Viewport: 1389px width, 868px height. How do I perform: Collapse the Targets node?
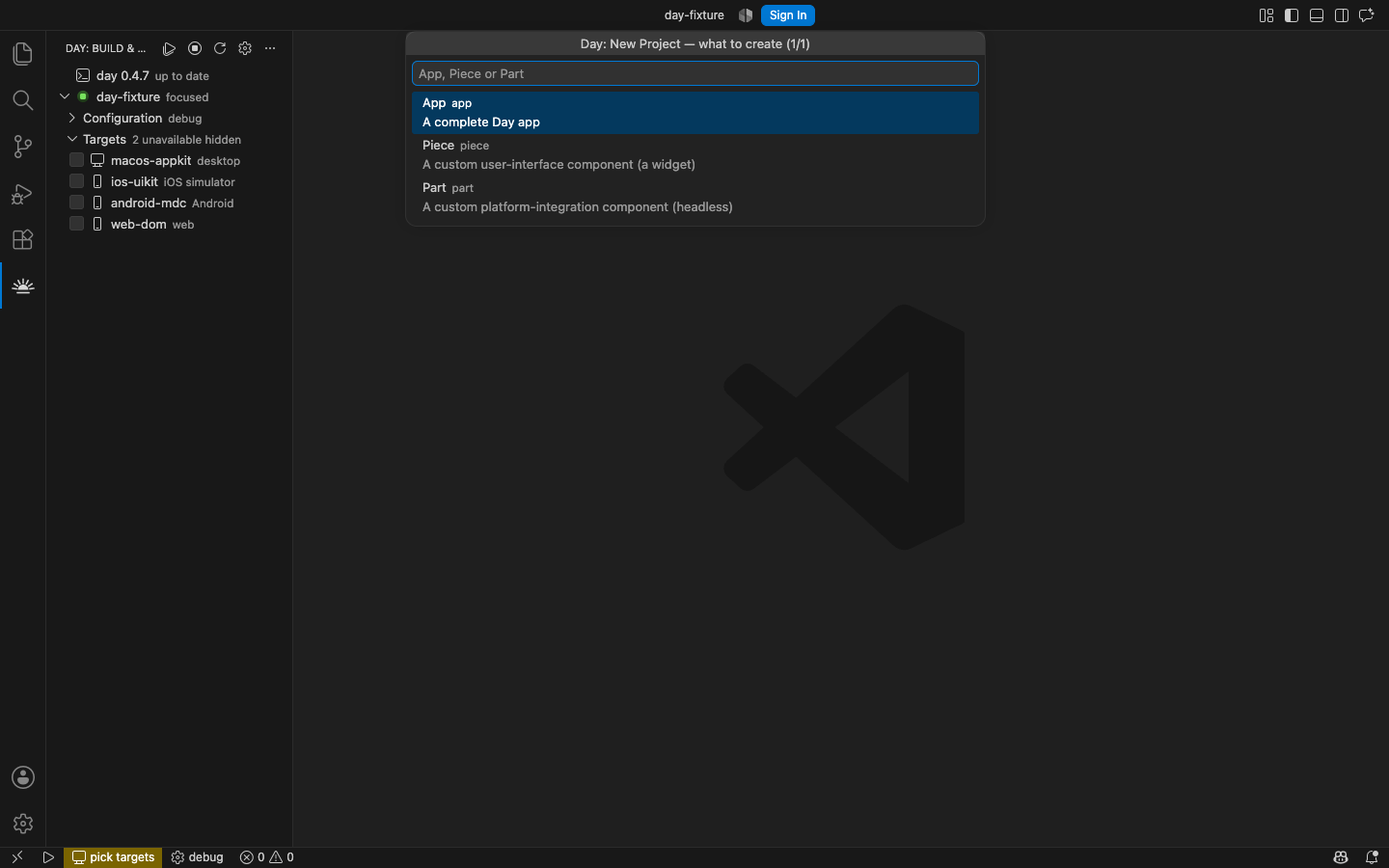[71, 139]
